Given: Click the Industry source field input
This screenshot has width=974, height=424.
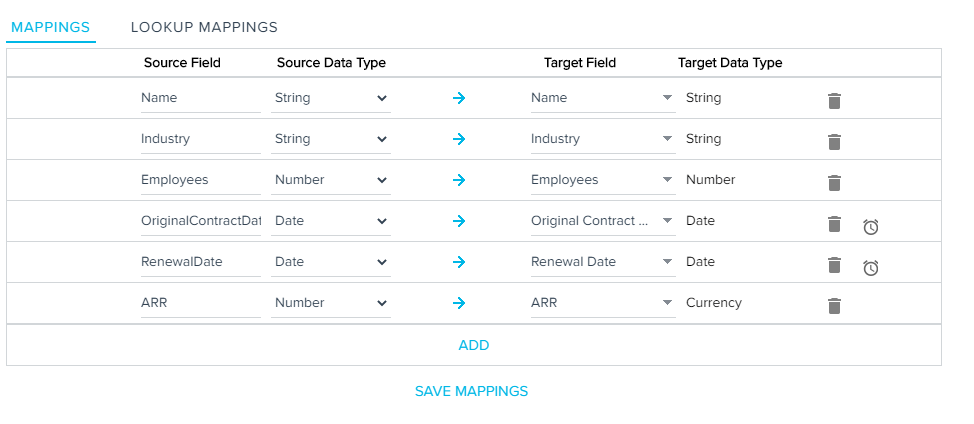Looking at the screenshot, I should coord(200,139).
